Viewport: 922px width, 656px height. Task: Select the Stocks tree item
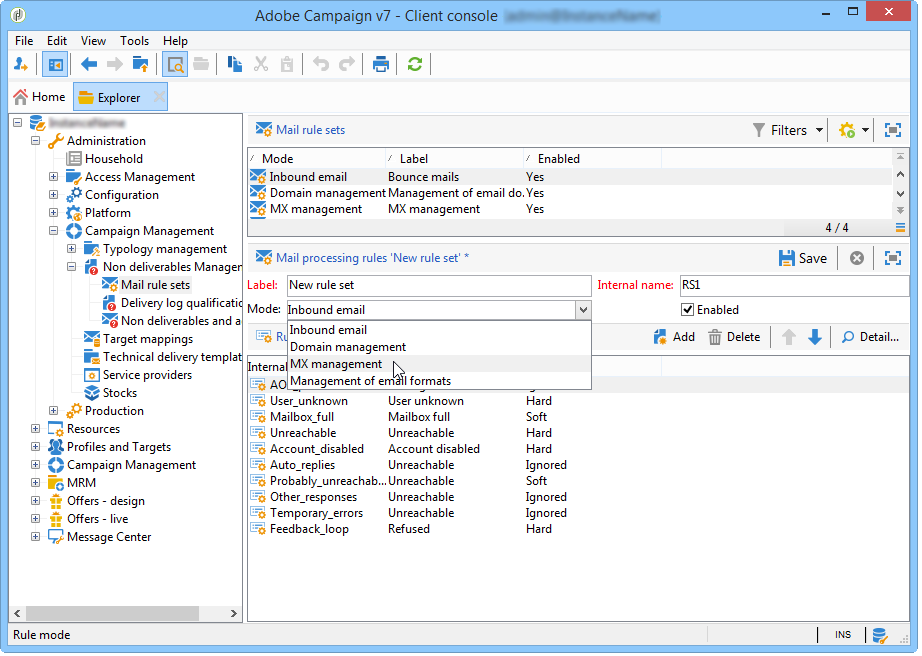click(120, 393)
